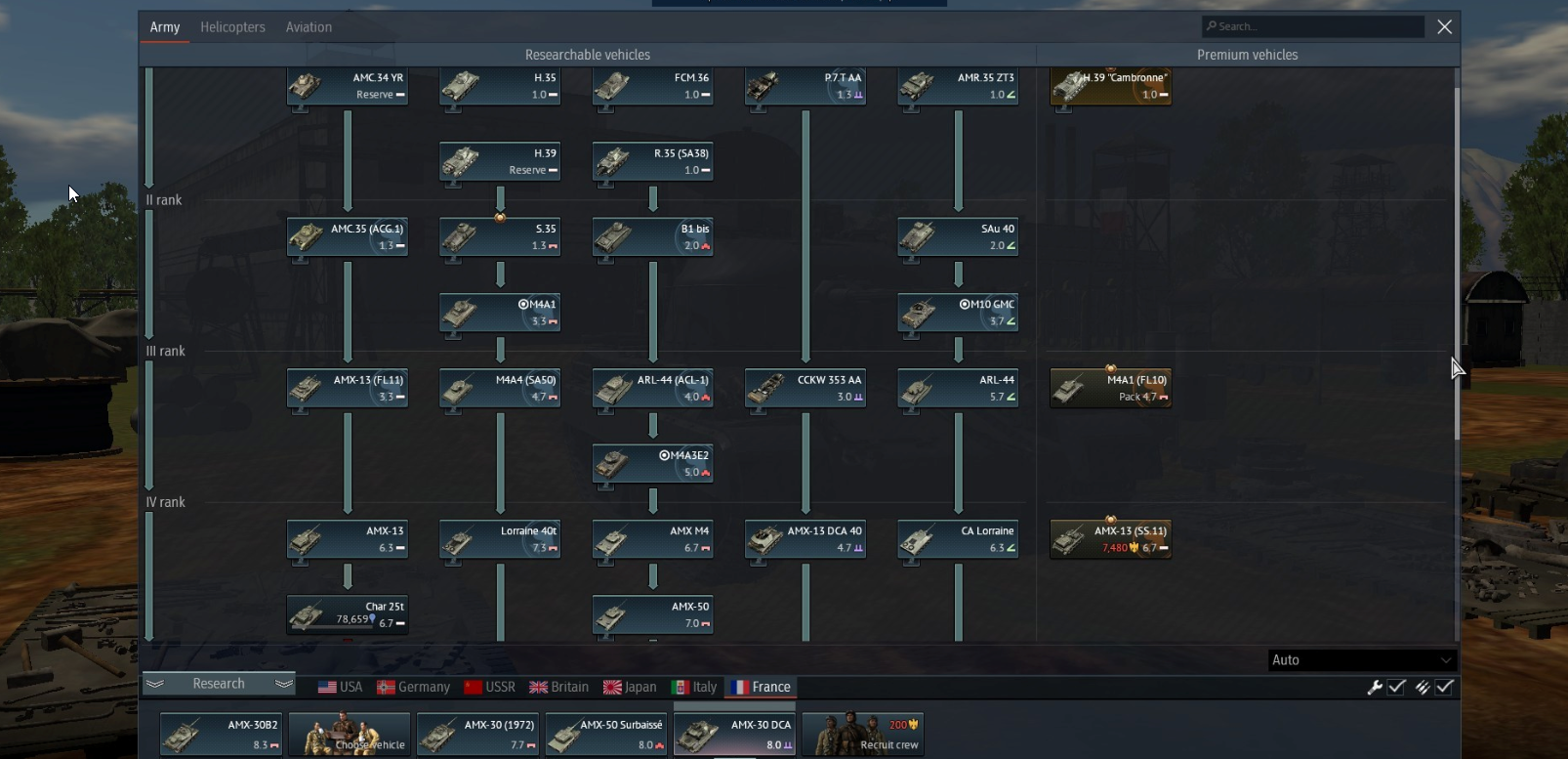Click the ammunition auto-refill icon

(1423, 688)
